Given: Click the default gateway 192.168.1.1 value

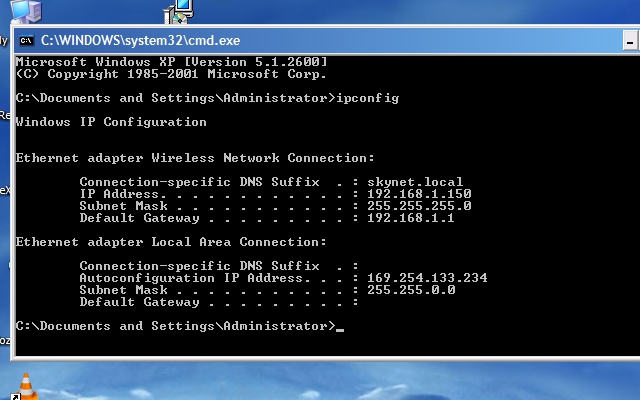Looking at the screenshot, I should tap(411, 218).
